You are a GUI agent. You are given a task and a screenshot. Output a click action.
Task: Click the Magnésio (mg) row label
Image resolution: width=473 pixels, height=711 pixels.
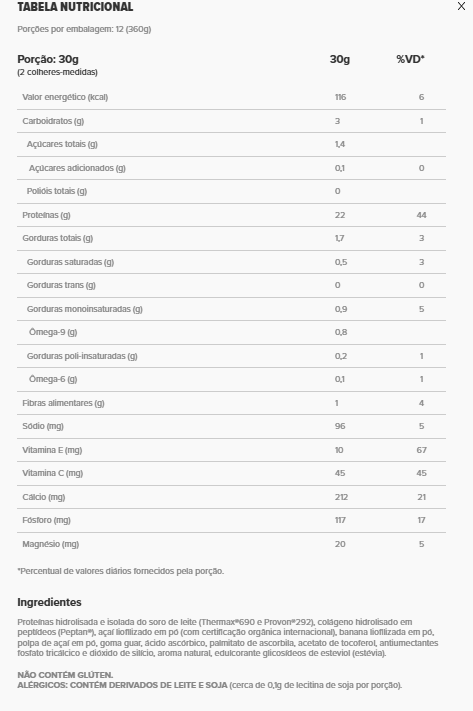click(50, 544)
